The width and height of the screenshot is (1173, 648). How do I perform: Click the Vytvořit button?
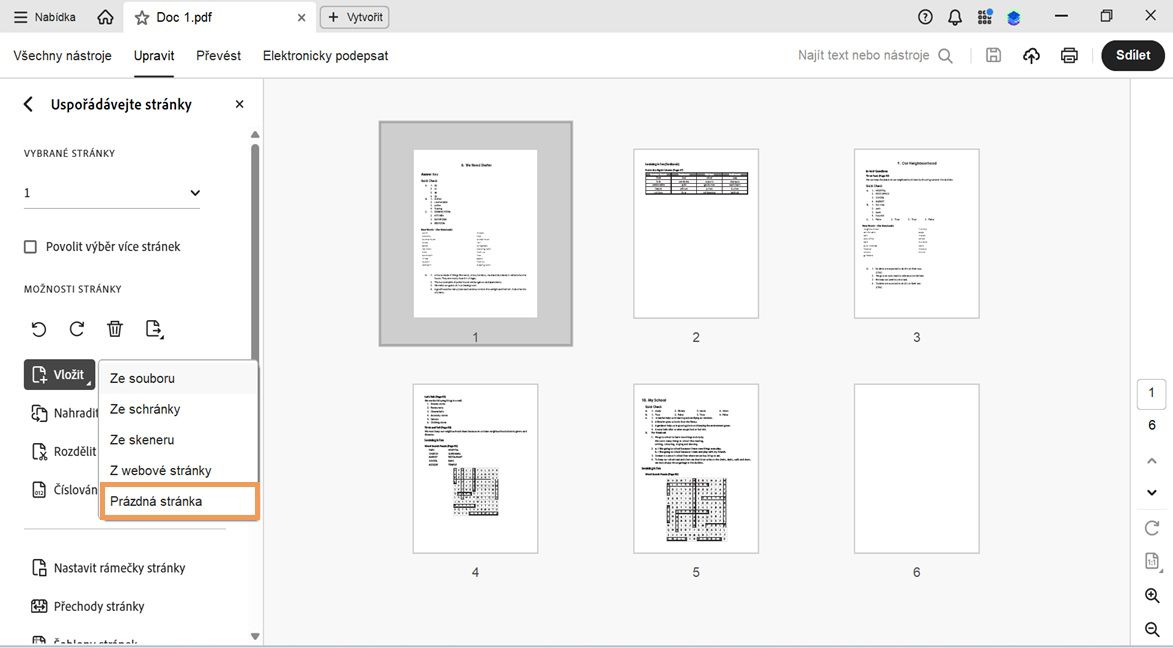pyautogui.click(x=355, y=17)
